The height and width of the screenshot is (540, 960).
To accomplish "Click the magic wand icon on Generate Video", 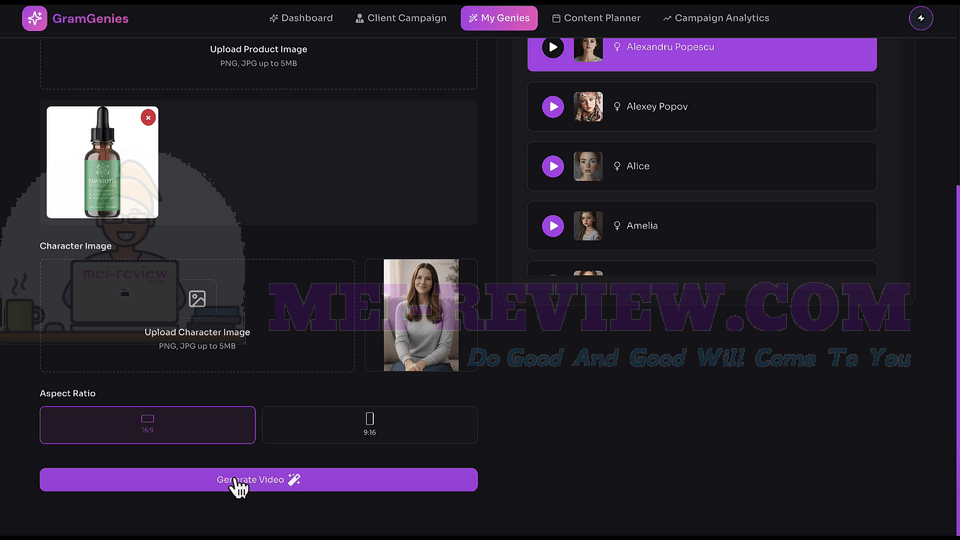I will pyautogui.click(x=294, y=479).
